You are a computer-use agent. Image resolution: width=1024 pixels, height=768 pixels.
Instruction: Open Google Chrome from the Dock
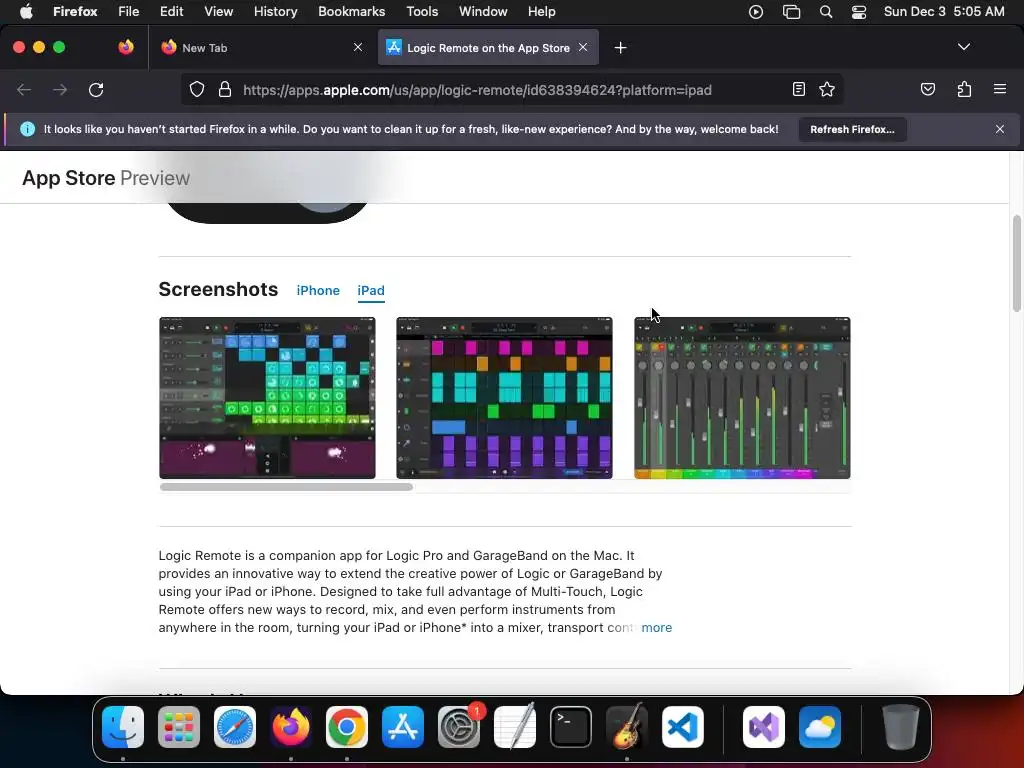(x=347, y=727)
